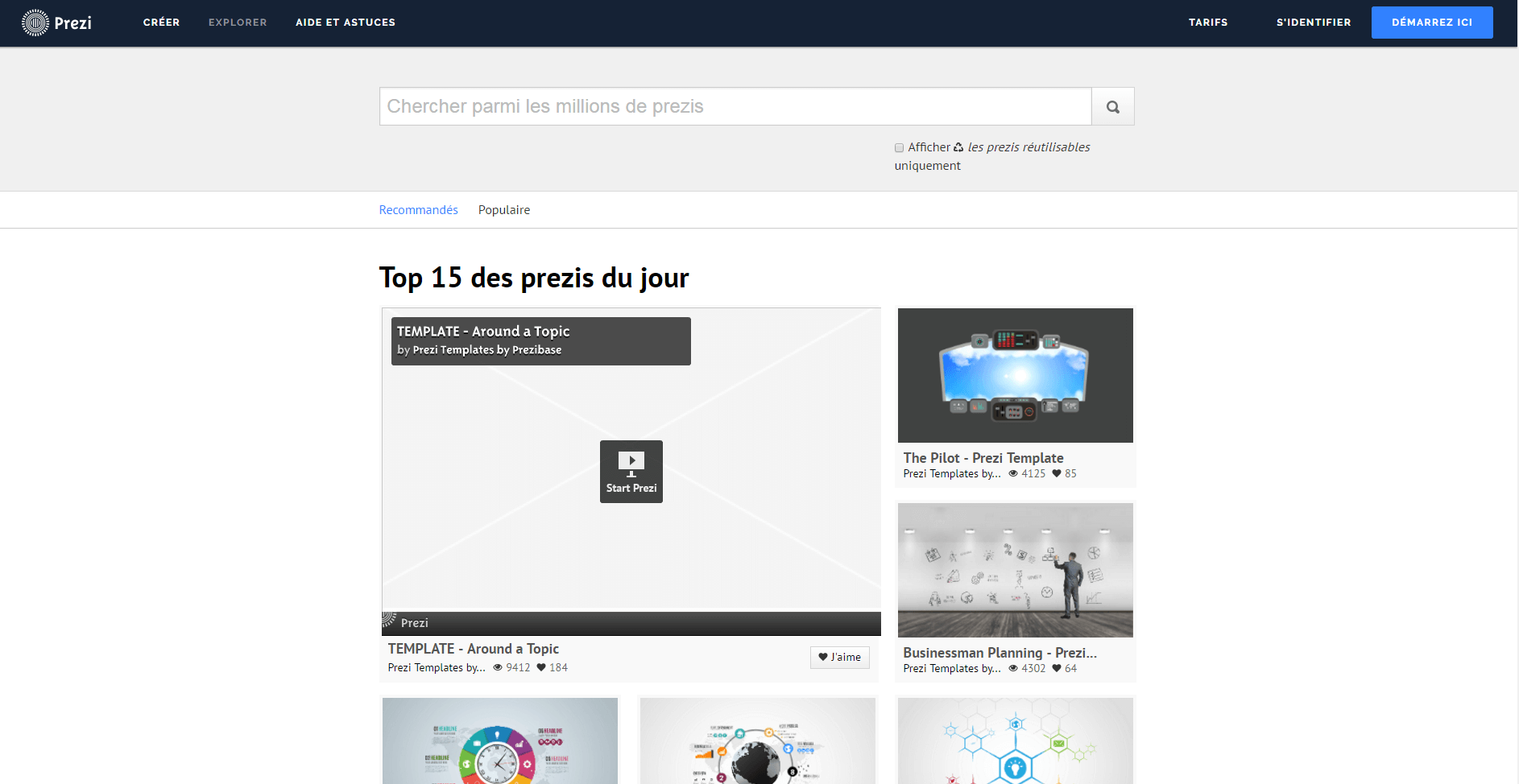Click overlay title TEMPLATE - Around a Topic

483,332
